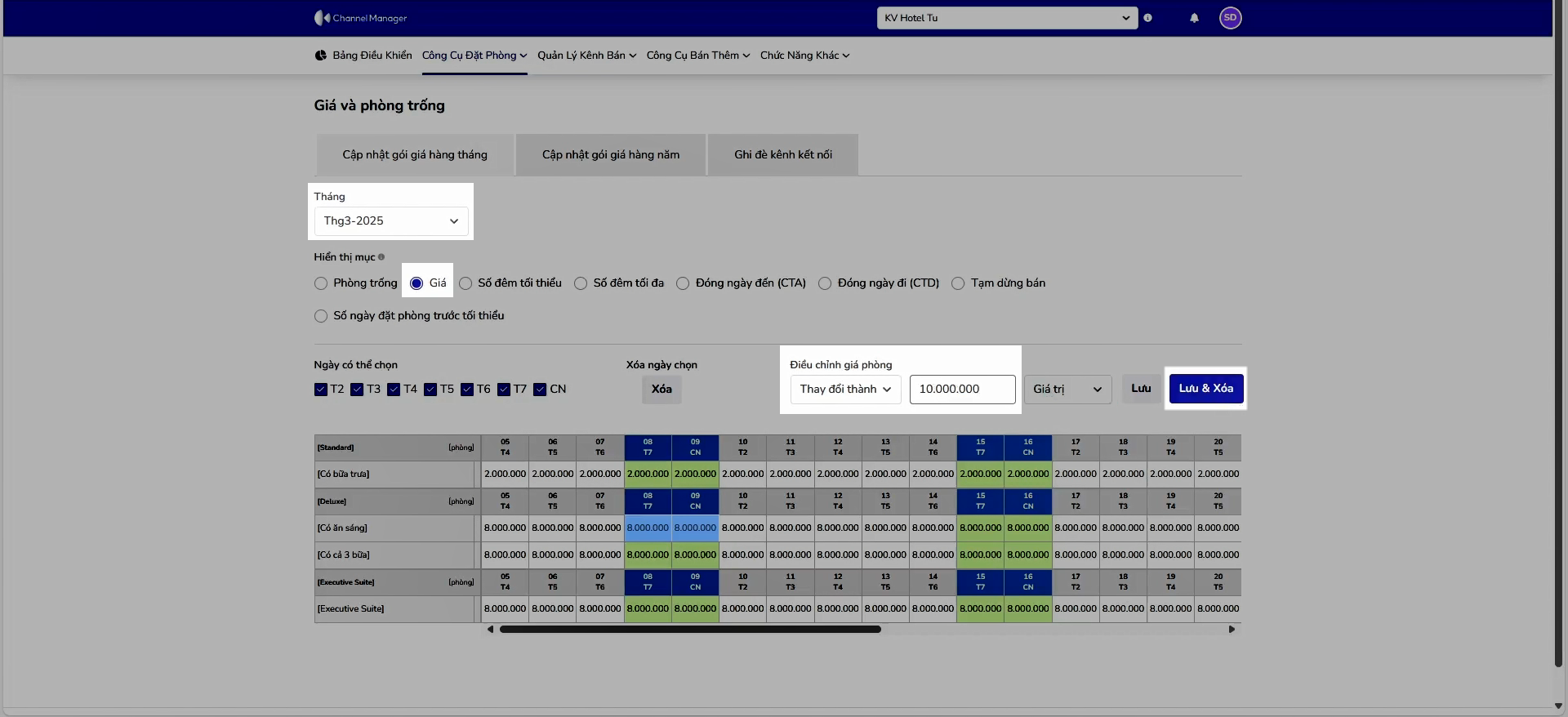
Task: Click the table's right scroll arrow
Action: 1232,630
